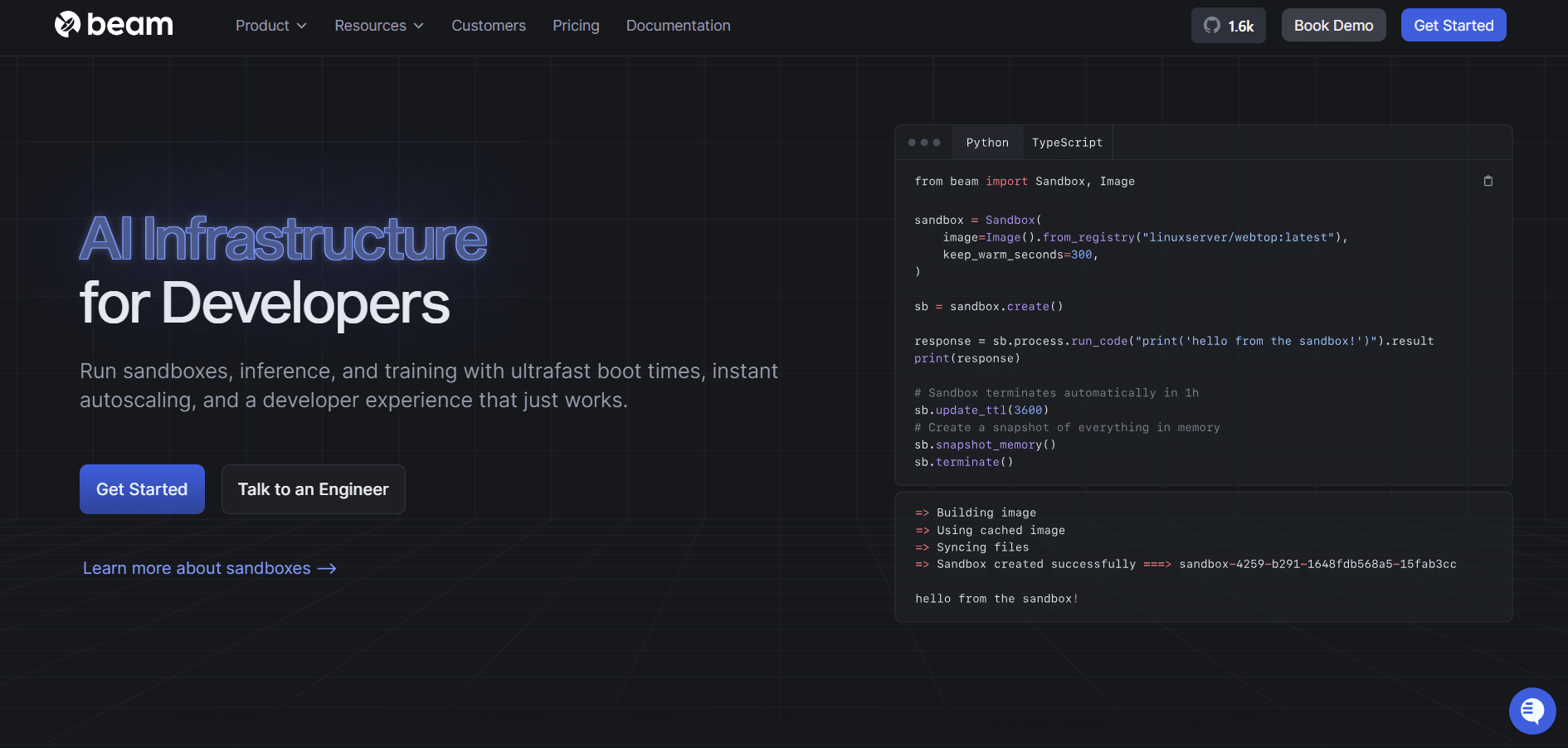Open the GitHub 1.6k stars link
The image size is (1568, 748).
[1229, 26]
